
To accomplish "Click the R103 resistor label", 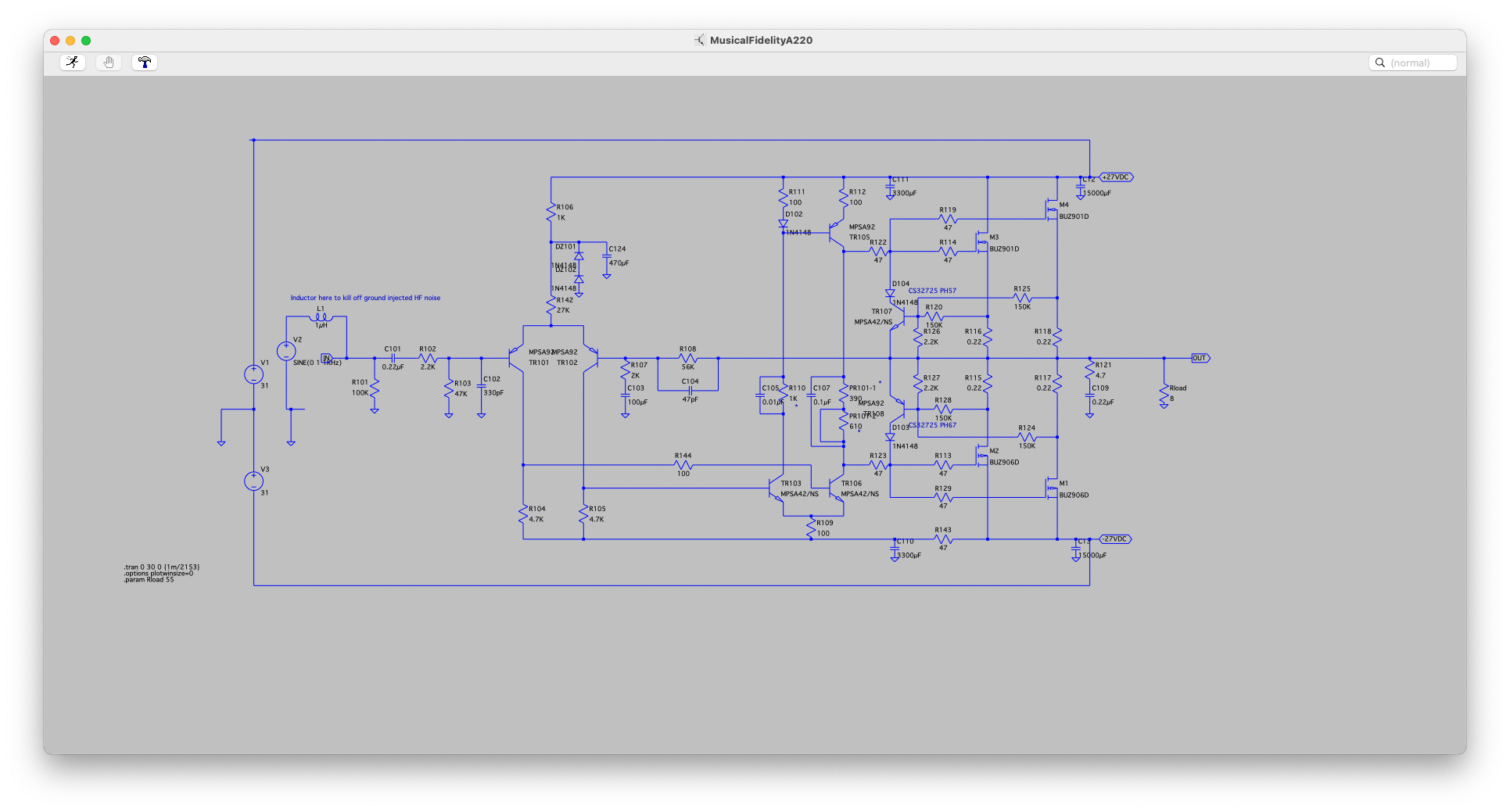I will pos(463,384).
